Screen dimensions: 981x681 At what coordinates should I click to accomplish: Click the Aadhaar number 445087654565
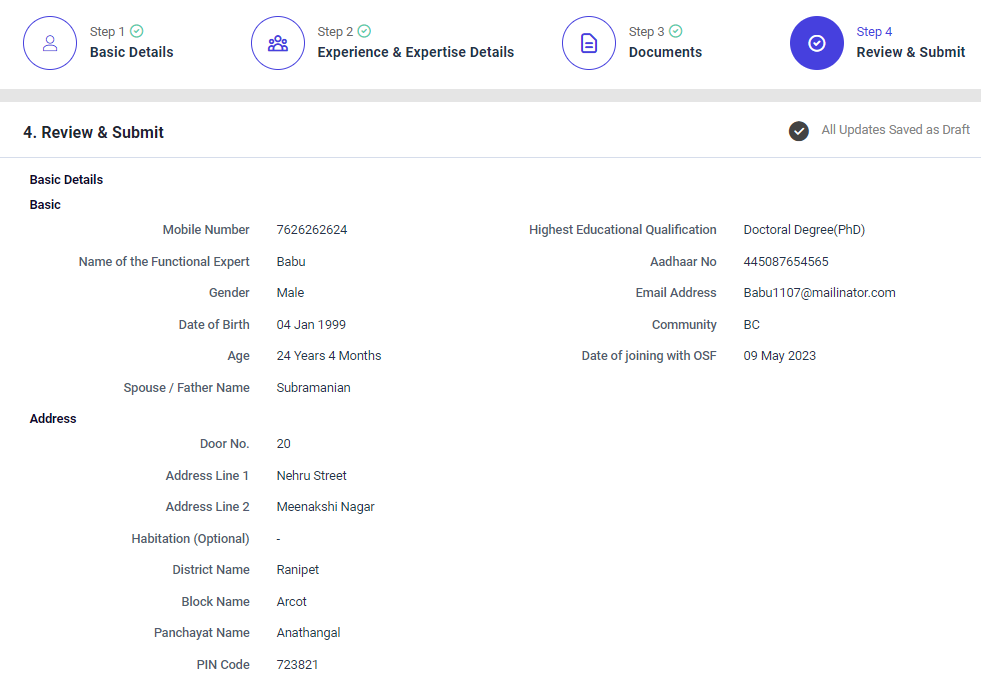click(786, 262)
